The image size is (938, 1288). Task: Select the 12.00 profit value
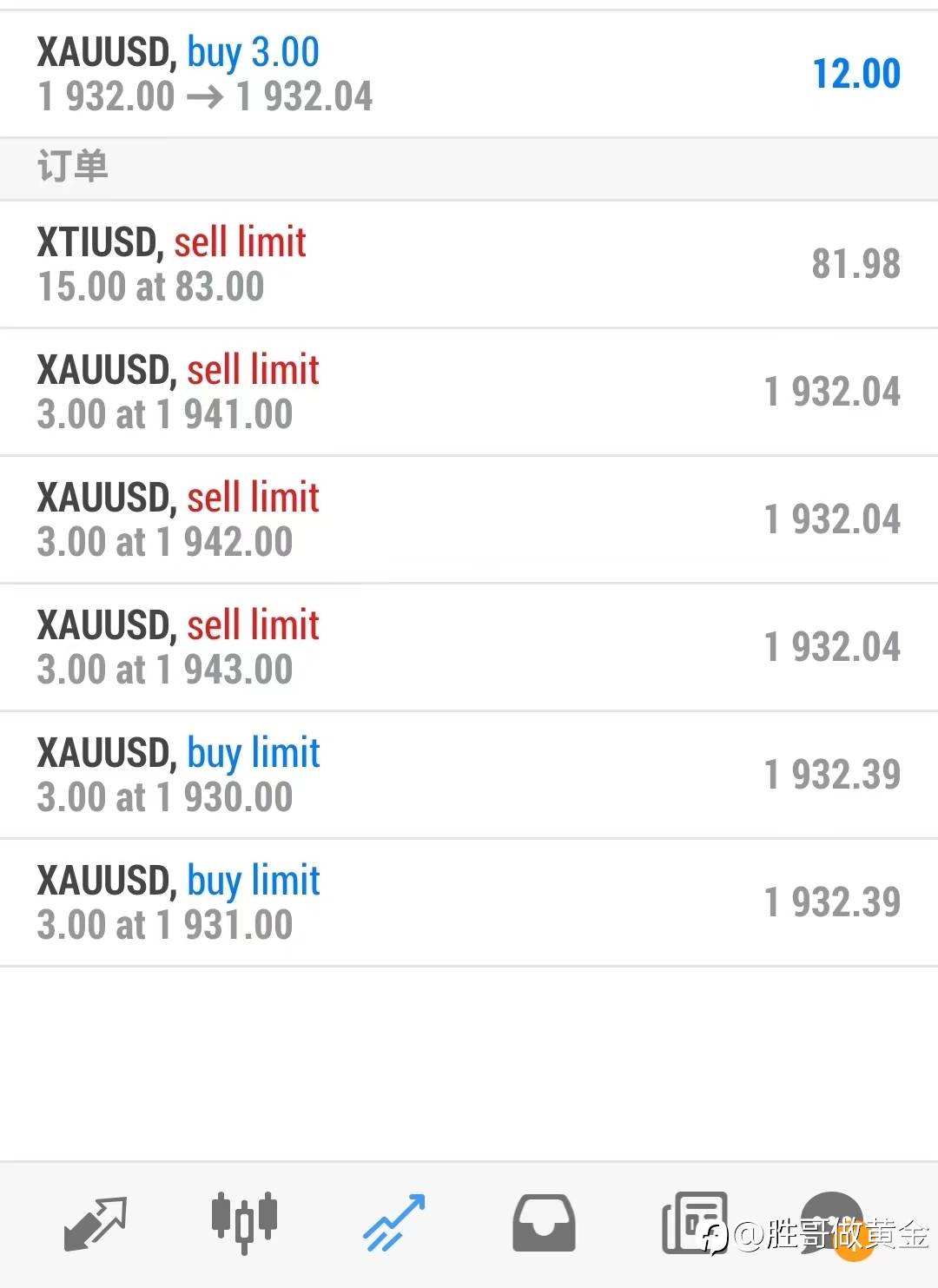[856, 74]
